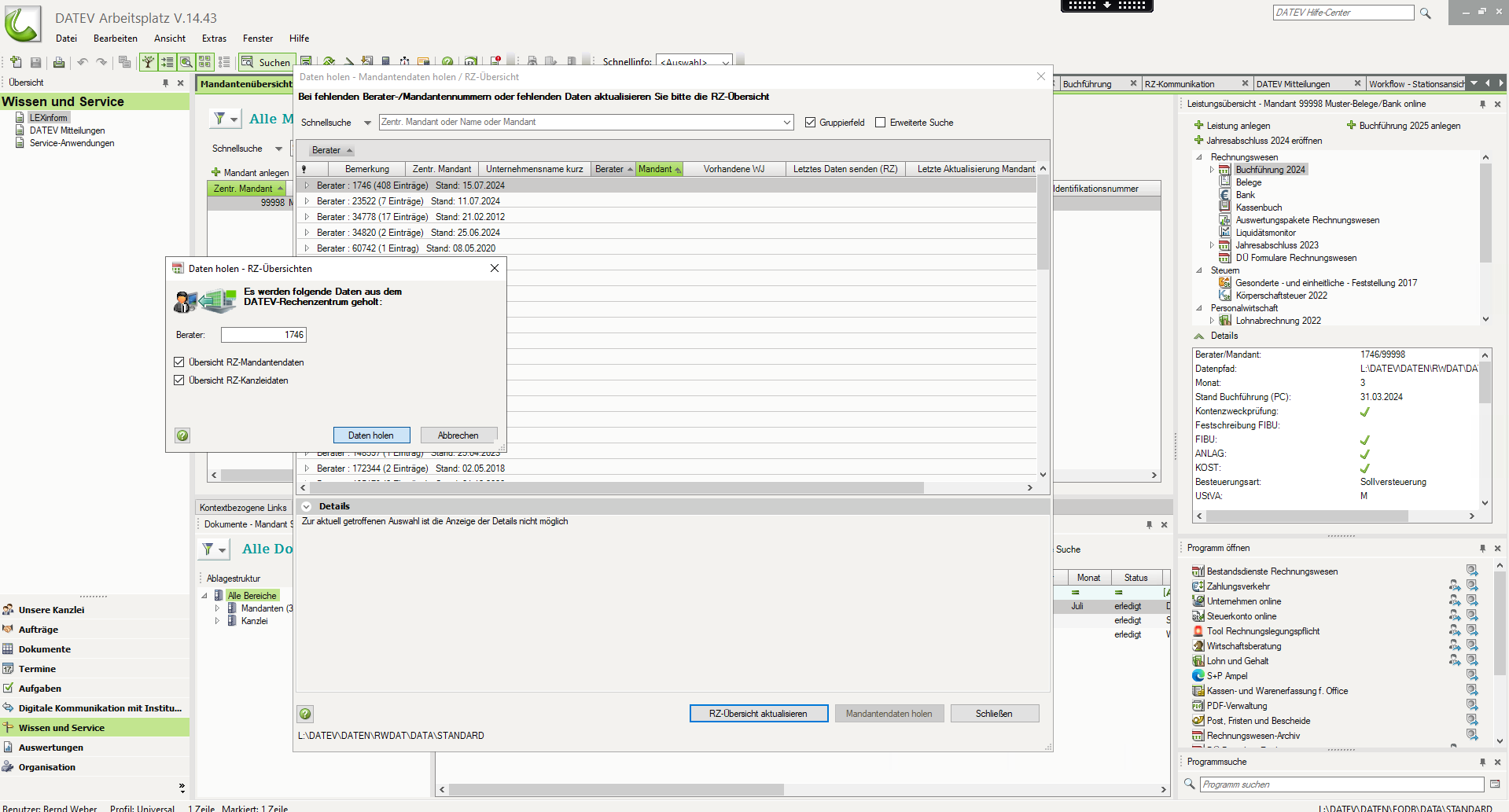
Task: Click the Leistung anlegen plus icon
Action: (1198, 126)
